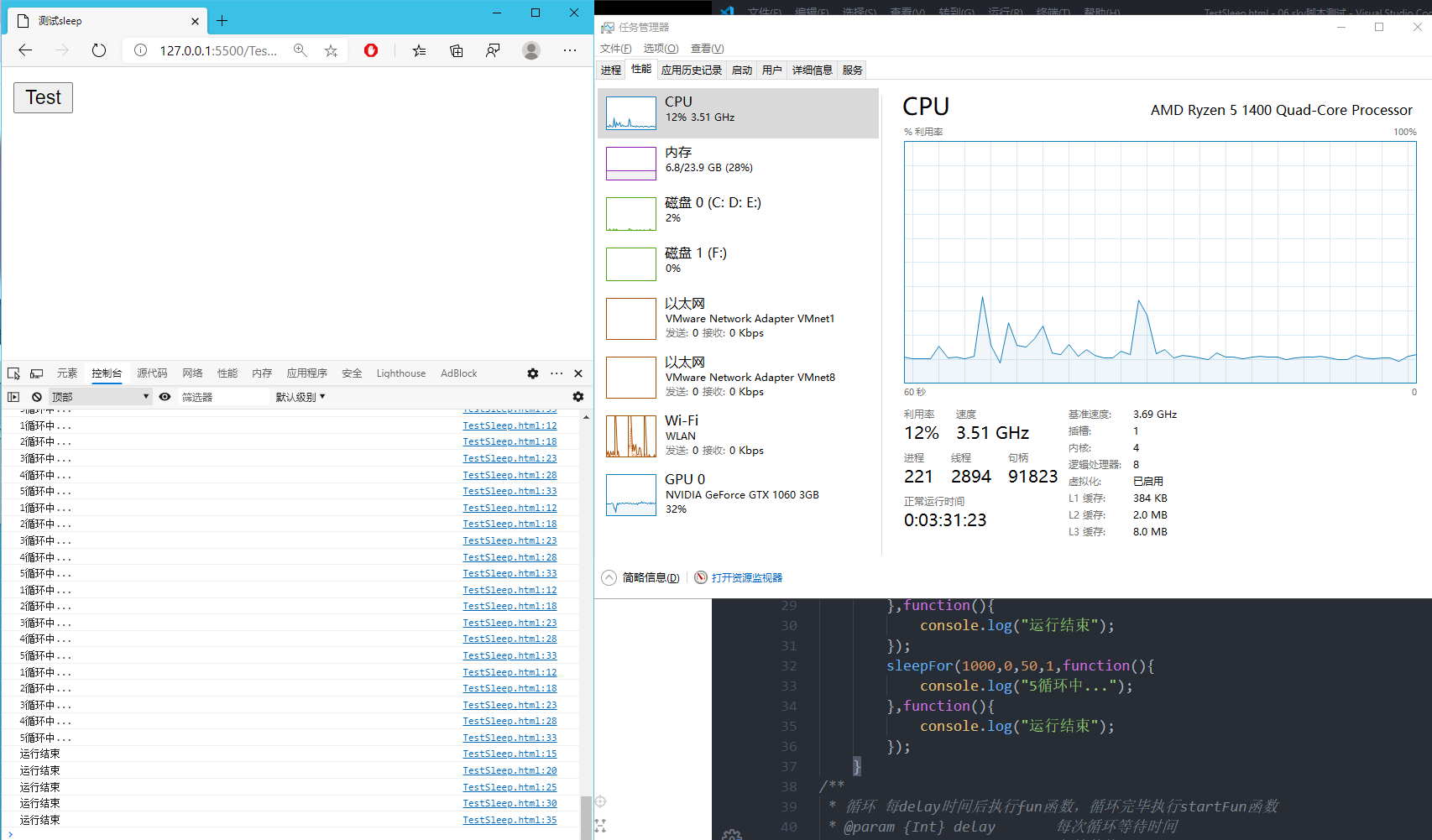Open 资源监视器 from Task Manager
Viewport: 1432px width, 840px height.
tap(746, 577)
